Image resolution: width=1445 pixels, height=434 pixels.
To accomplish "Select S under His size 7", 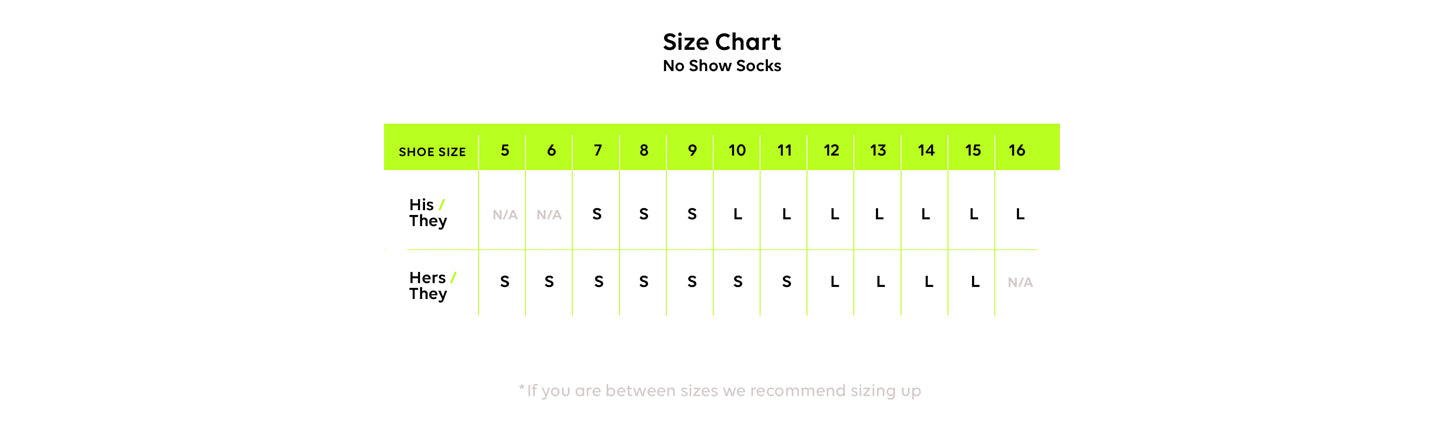I will (597, 214).
